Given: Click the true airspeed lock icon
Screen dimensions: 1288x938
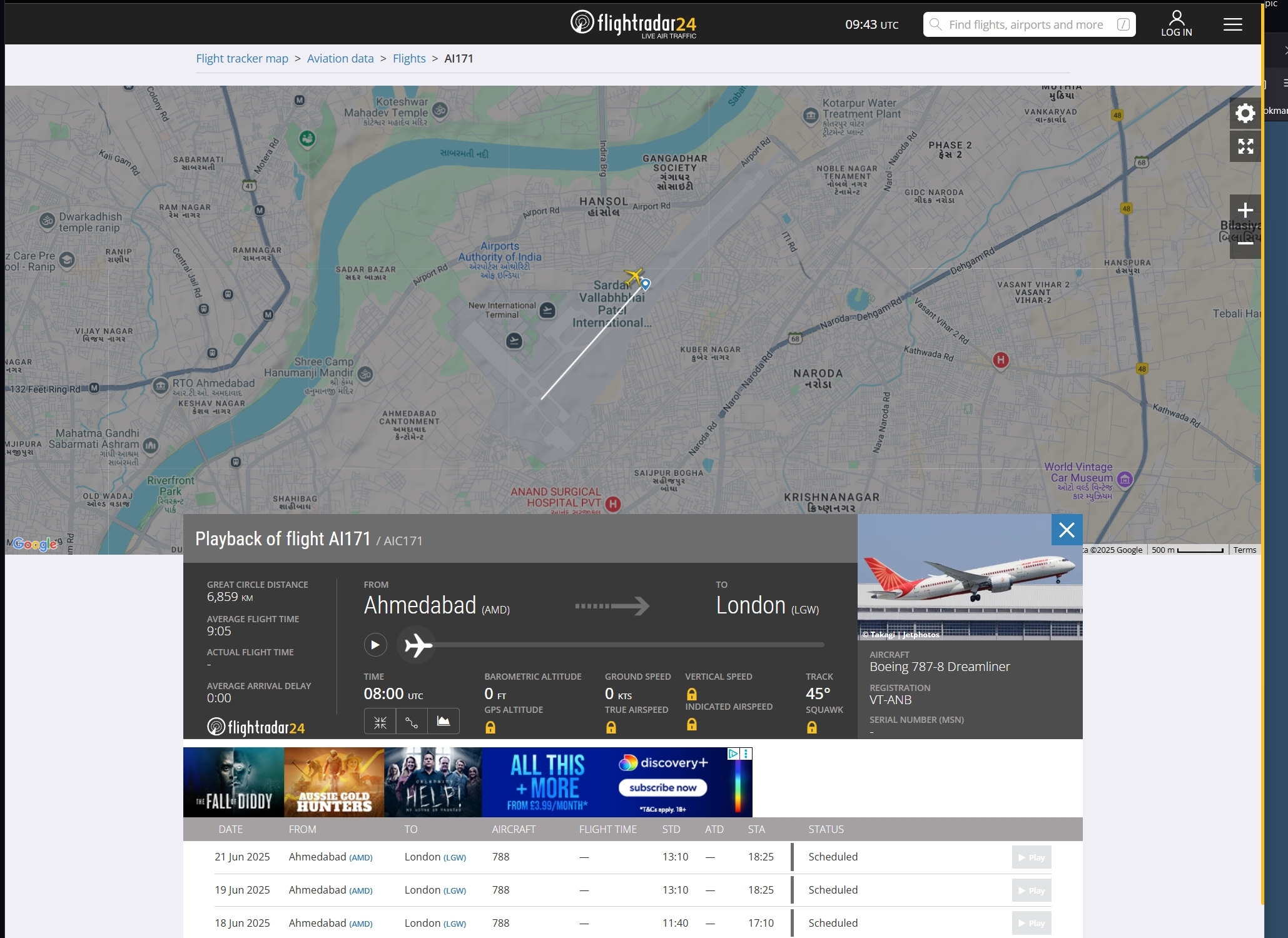Looking at the screenshot, I should (x=611, y=727).
